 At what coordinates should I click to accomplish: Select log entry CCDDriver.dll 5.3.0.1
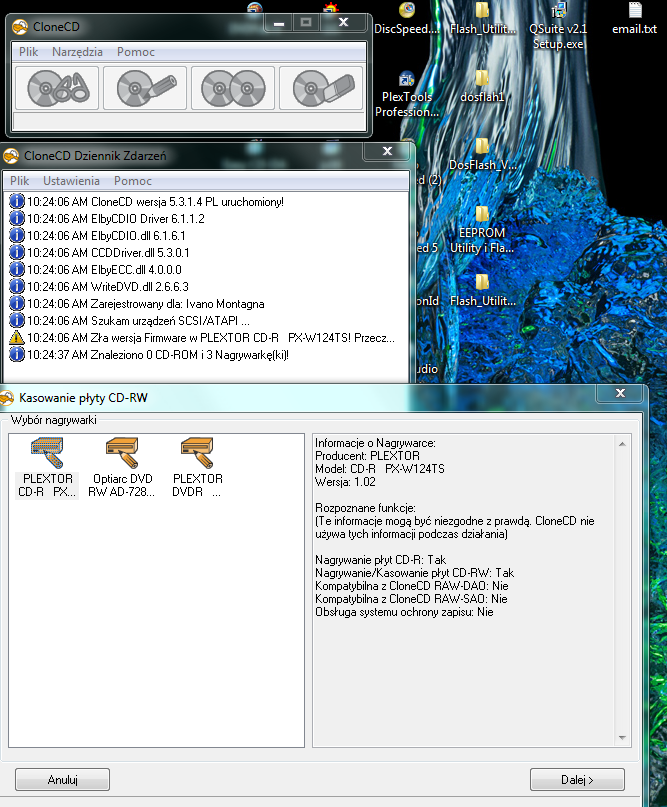tap(100, 253)
